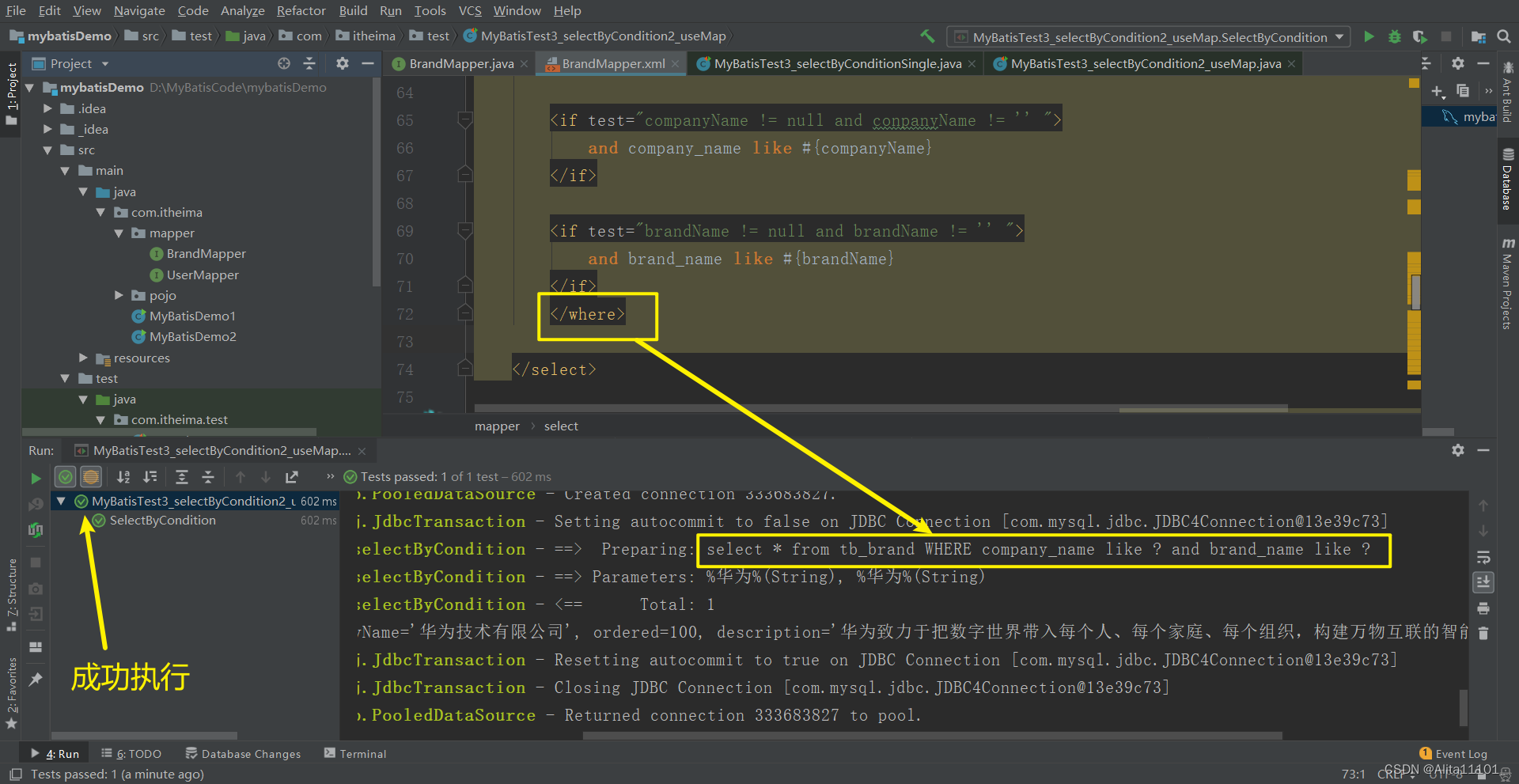
Task: Toggle Show Passed tests filter
Action: coord(66,477)
